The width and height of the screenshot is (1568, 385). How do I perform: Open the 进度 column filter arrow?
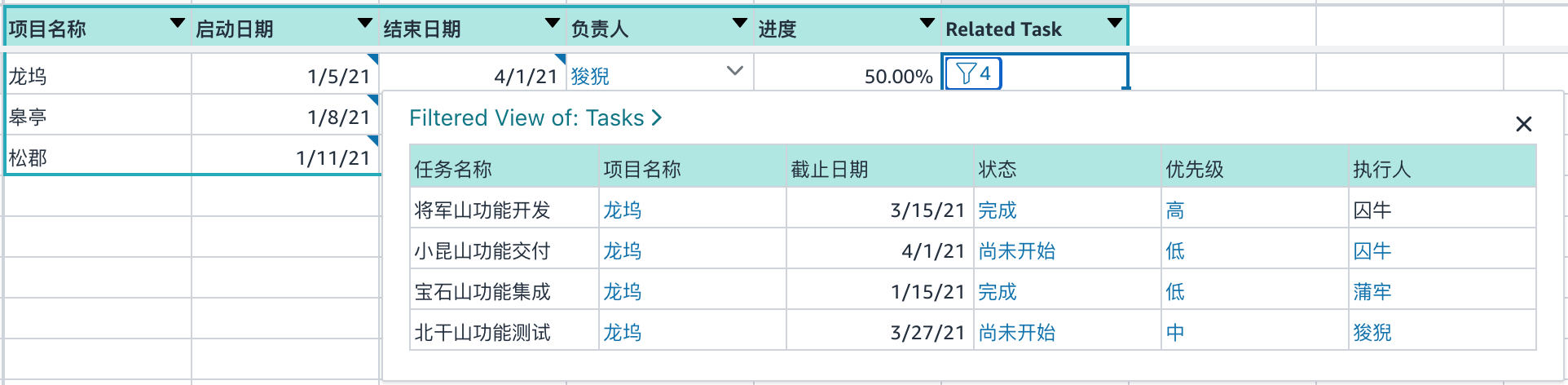[927, 24]
